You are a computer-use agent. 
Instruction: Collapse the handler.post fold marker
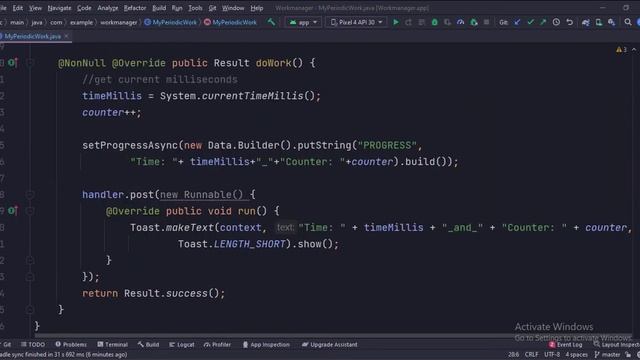coord(30,194)
